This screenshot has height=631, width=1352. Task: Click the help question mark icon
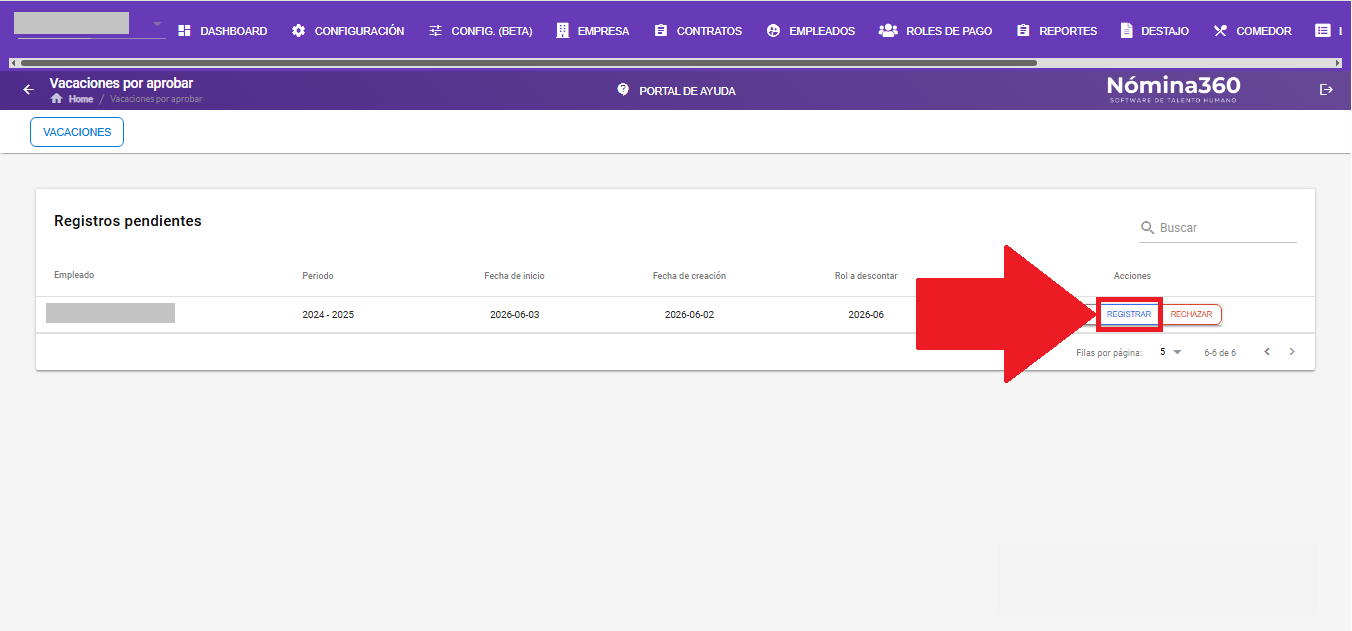click(x=623, y=89)
